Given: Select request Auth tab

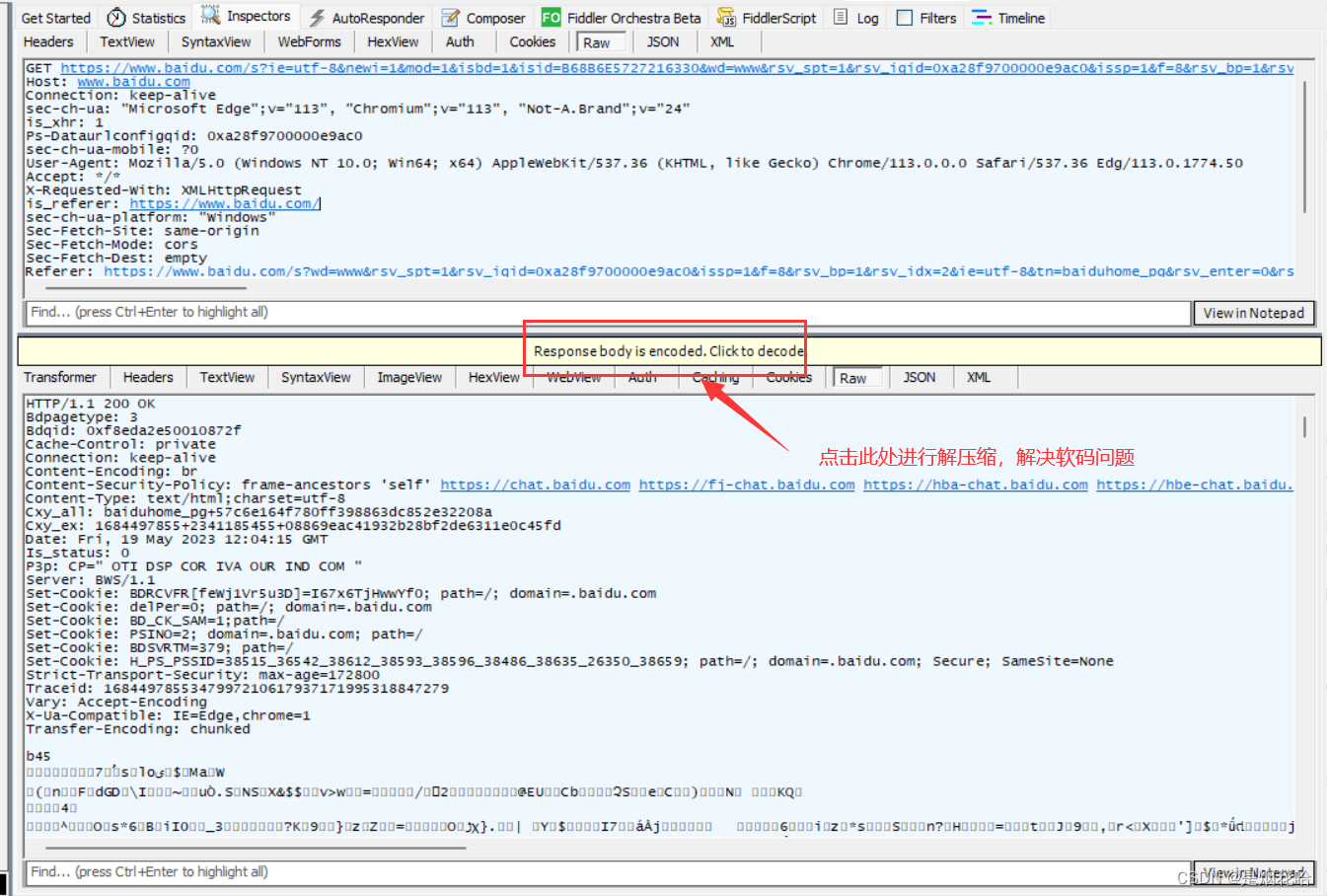Looking at the screenshot, I should pos(460,41).
